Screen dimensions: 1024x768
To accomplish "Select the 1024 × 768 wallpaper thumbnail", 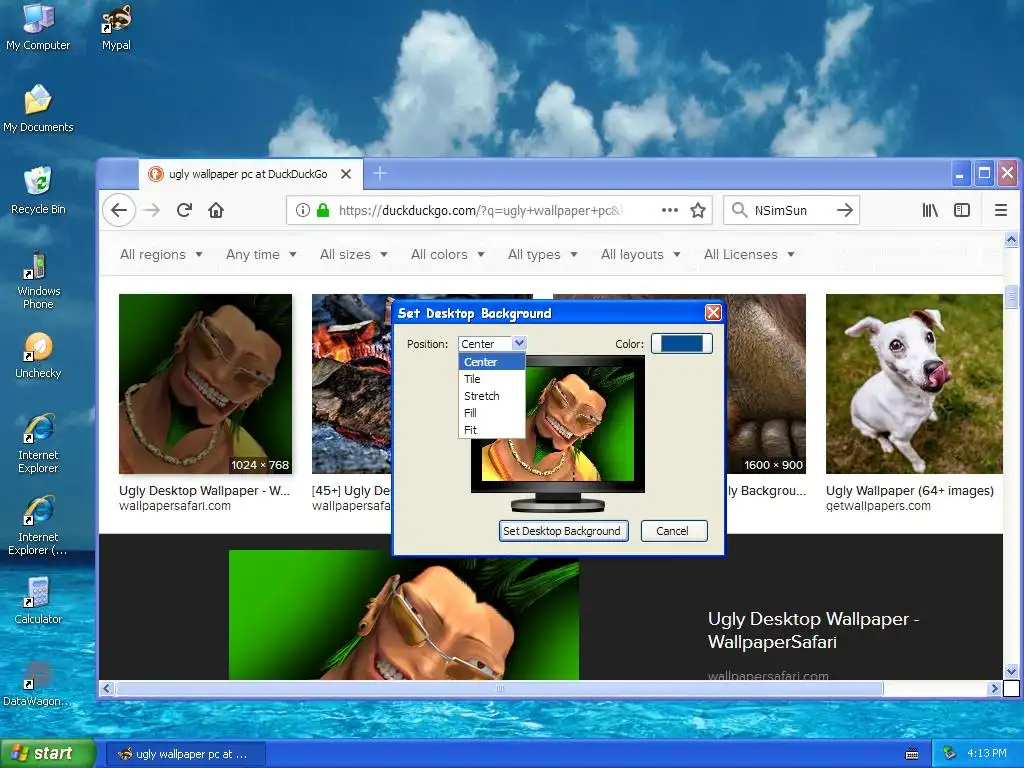I will pyautogui.click(x=206, y=384).
